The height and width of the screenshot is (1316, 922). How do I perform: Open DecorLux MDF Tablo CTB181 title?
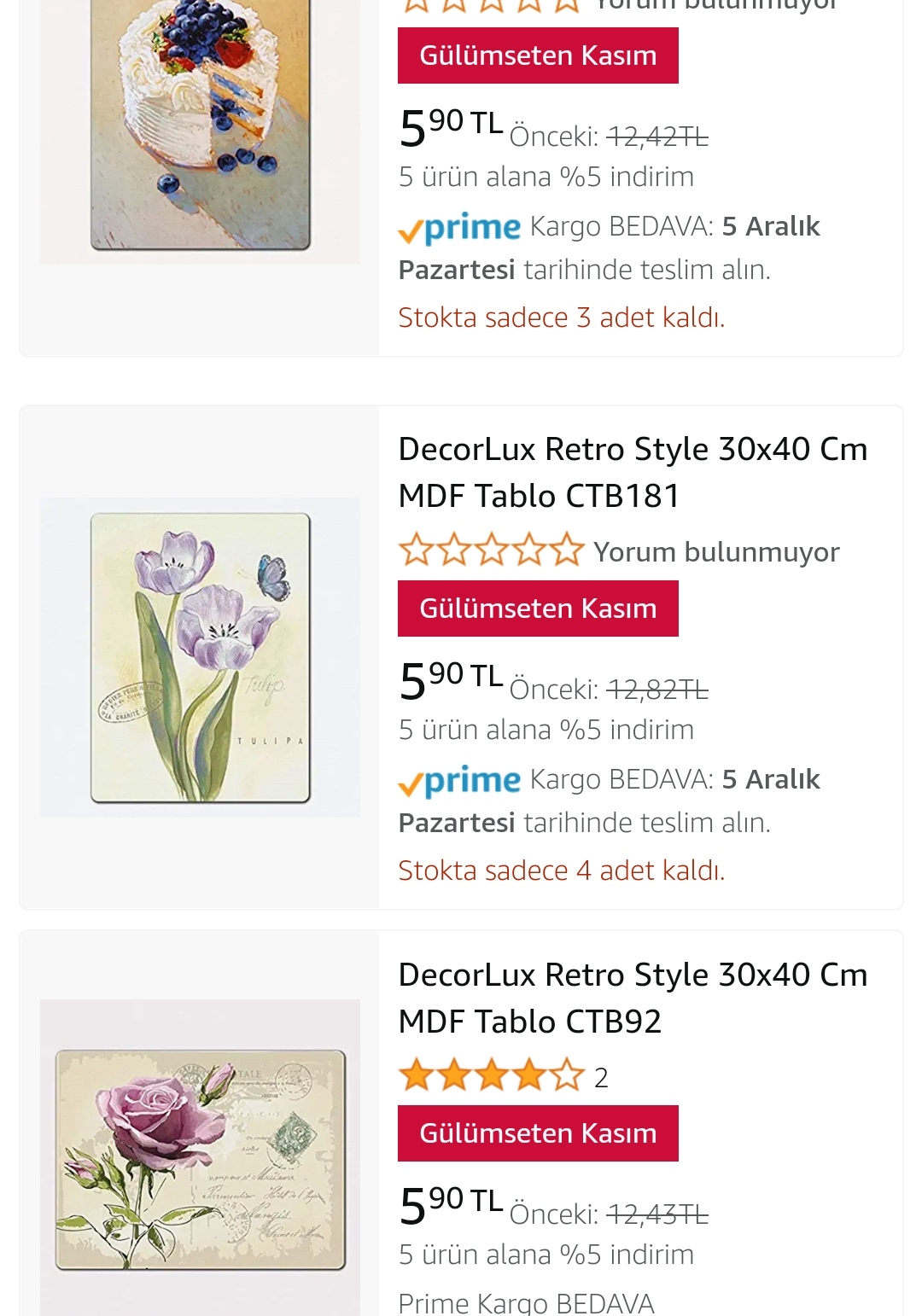coord(632,472)
